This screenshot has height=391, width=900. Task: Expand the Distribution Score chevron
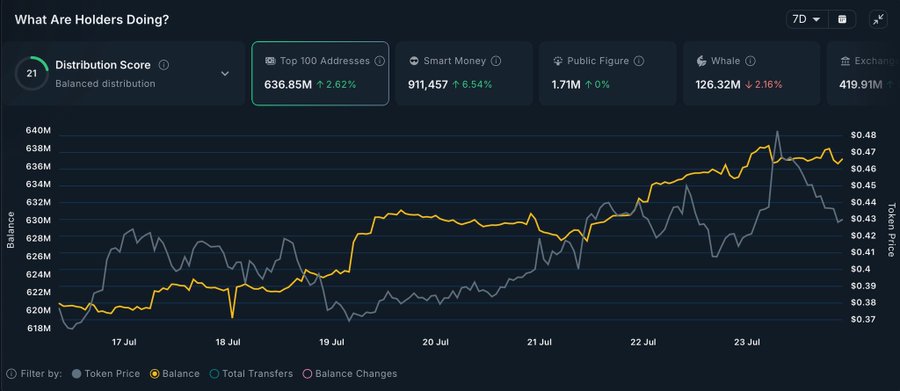tap(225, 73)
